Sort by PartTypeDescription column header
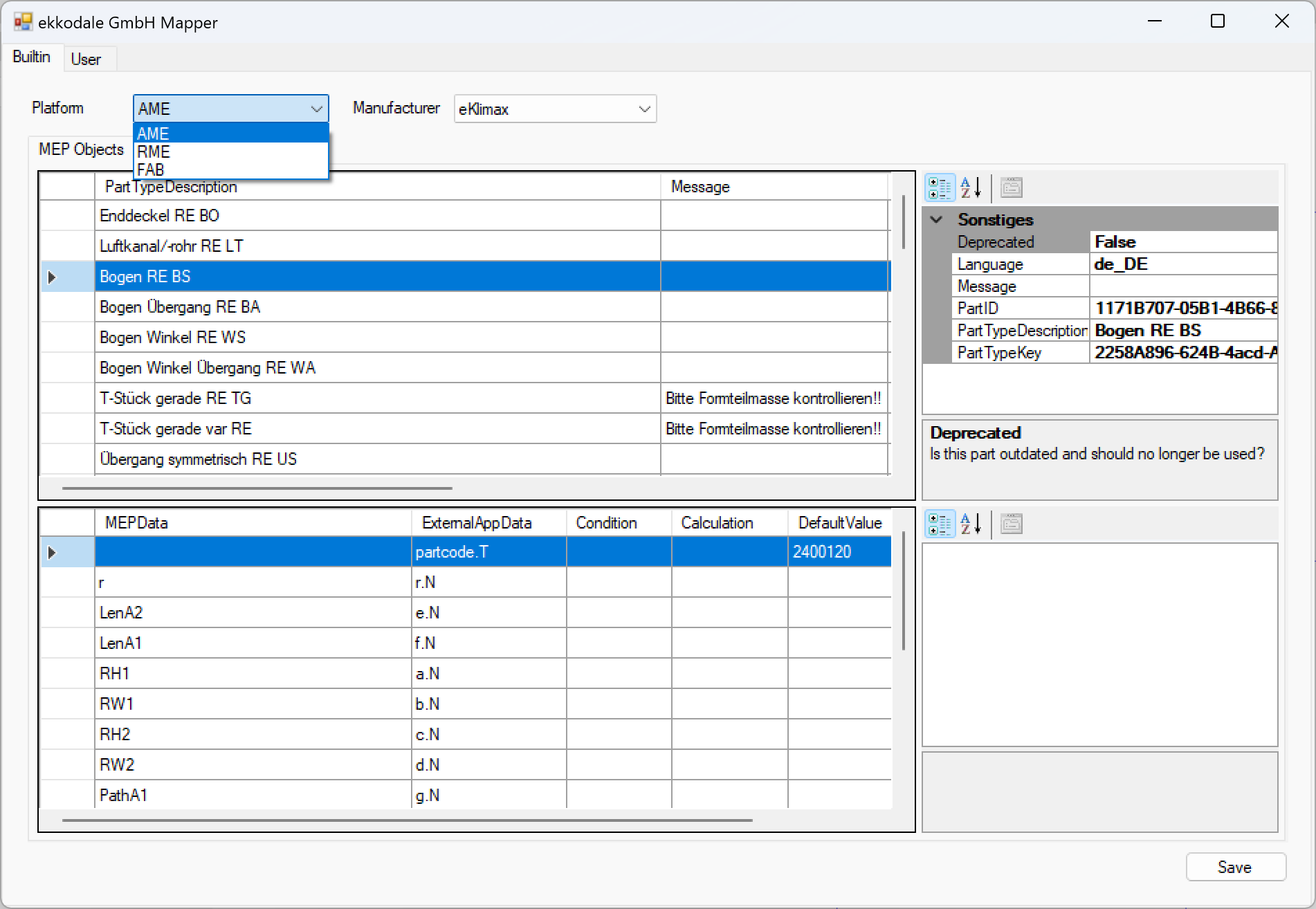1316x909 pixels. coord(378,187)
